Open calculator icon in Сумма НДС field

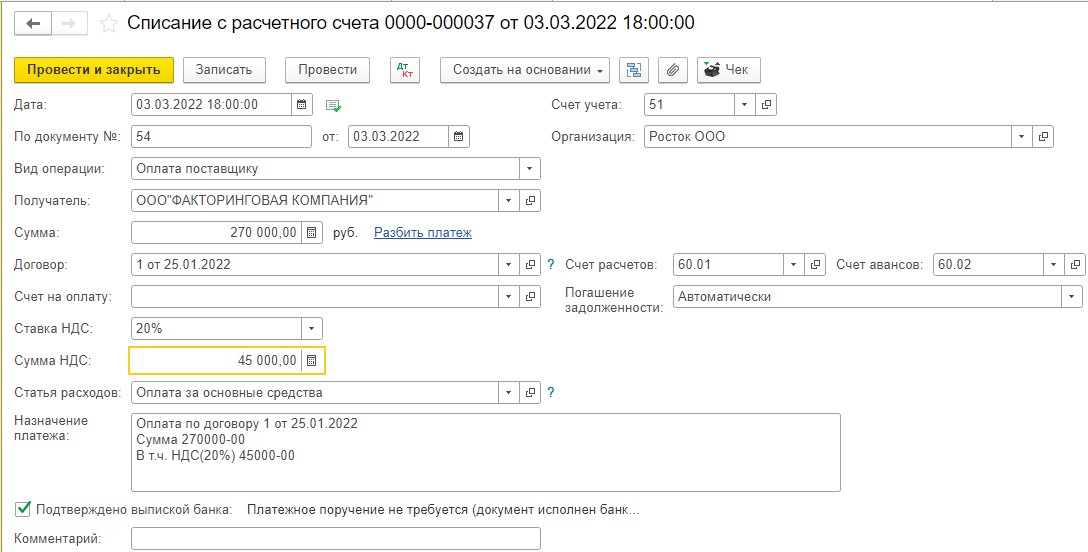[x=312, y=361]
